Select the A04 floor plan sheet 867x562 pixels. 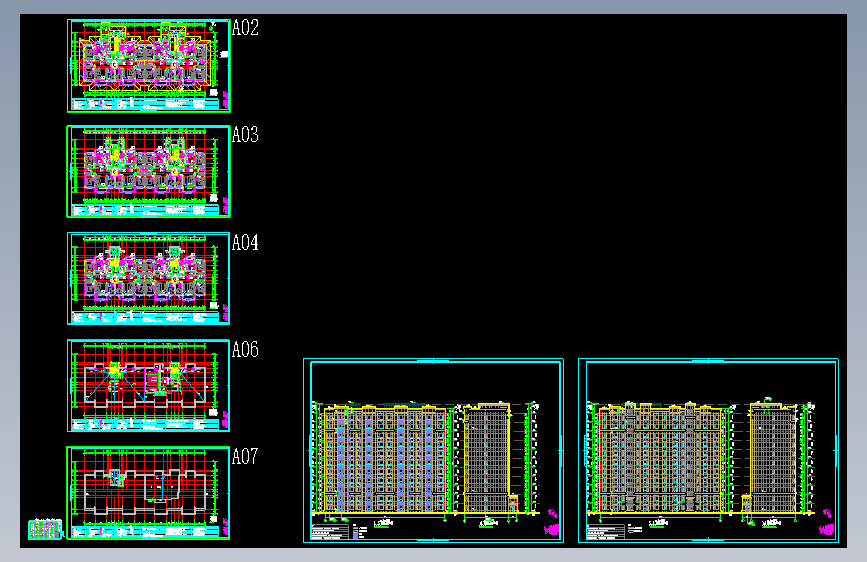pyautogui.click(x=149, y=278)
